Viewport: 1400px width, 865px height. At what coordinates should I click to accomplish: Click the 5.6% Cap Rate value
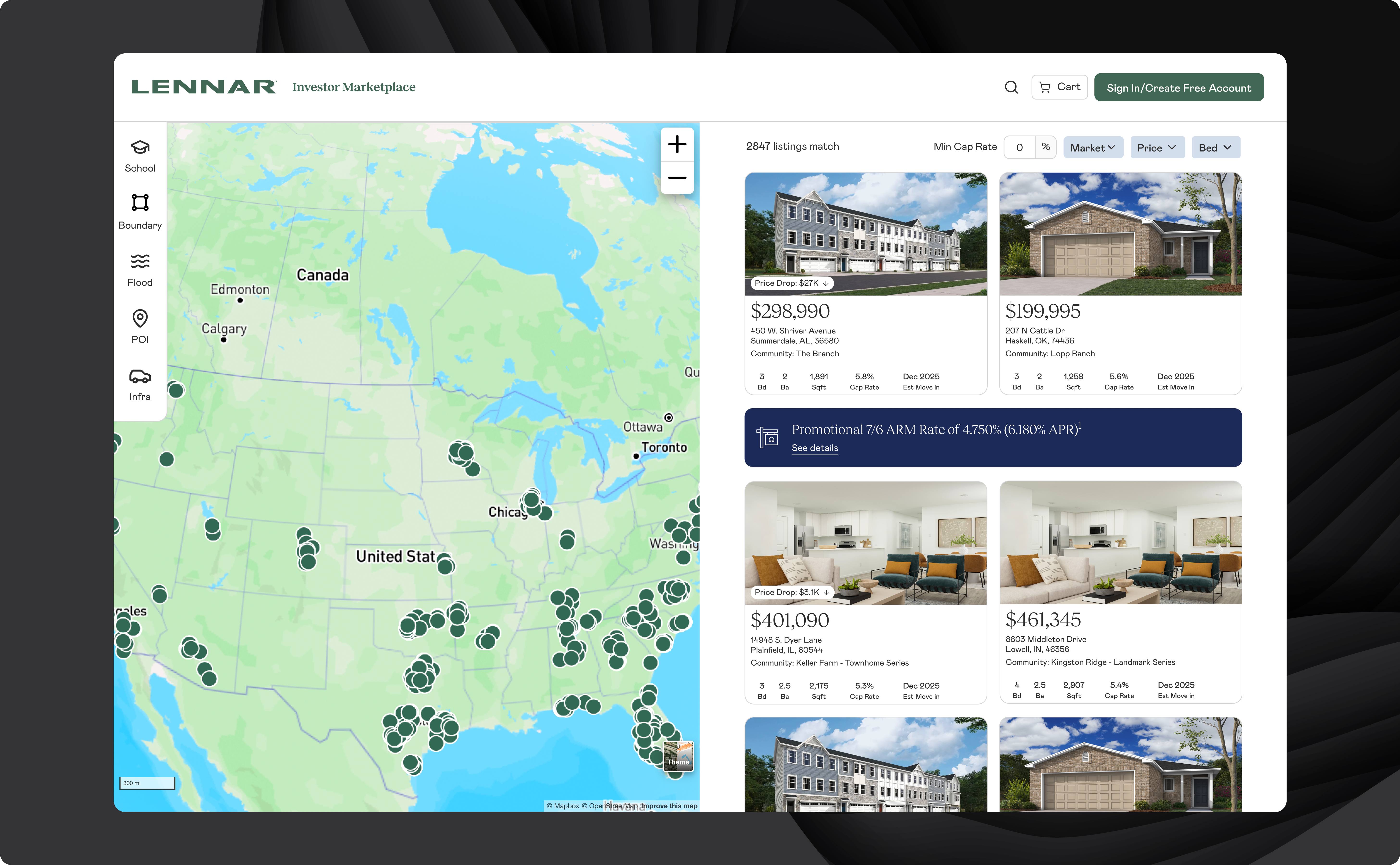[1119, 377]
